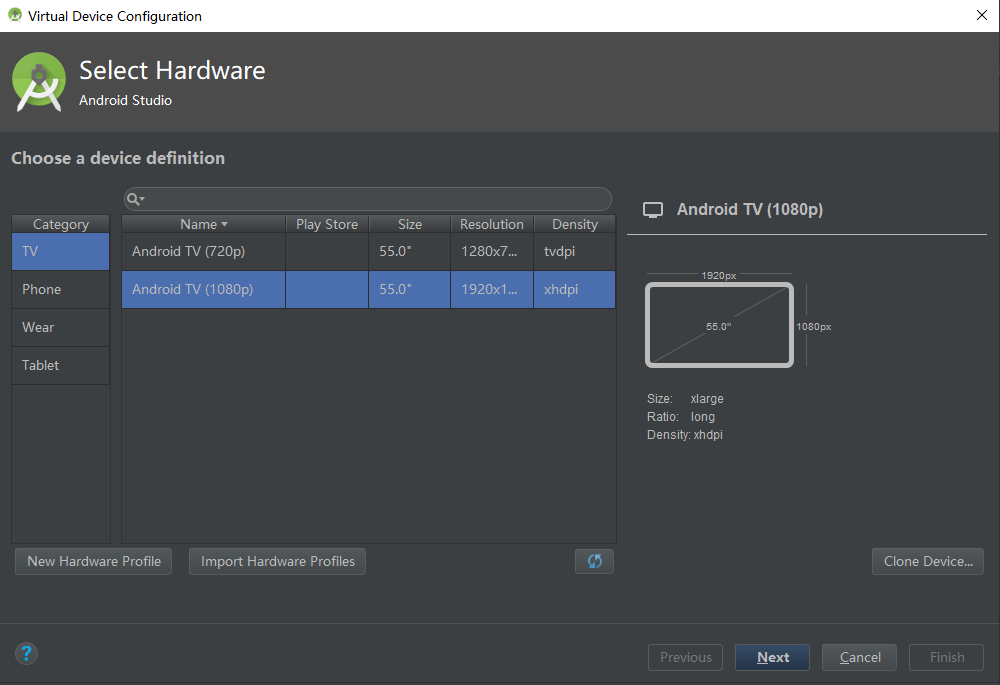Click the Category list header
Viewport: 1000px width, 685px height.
[61, 224]
